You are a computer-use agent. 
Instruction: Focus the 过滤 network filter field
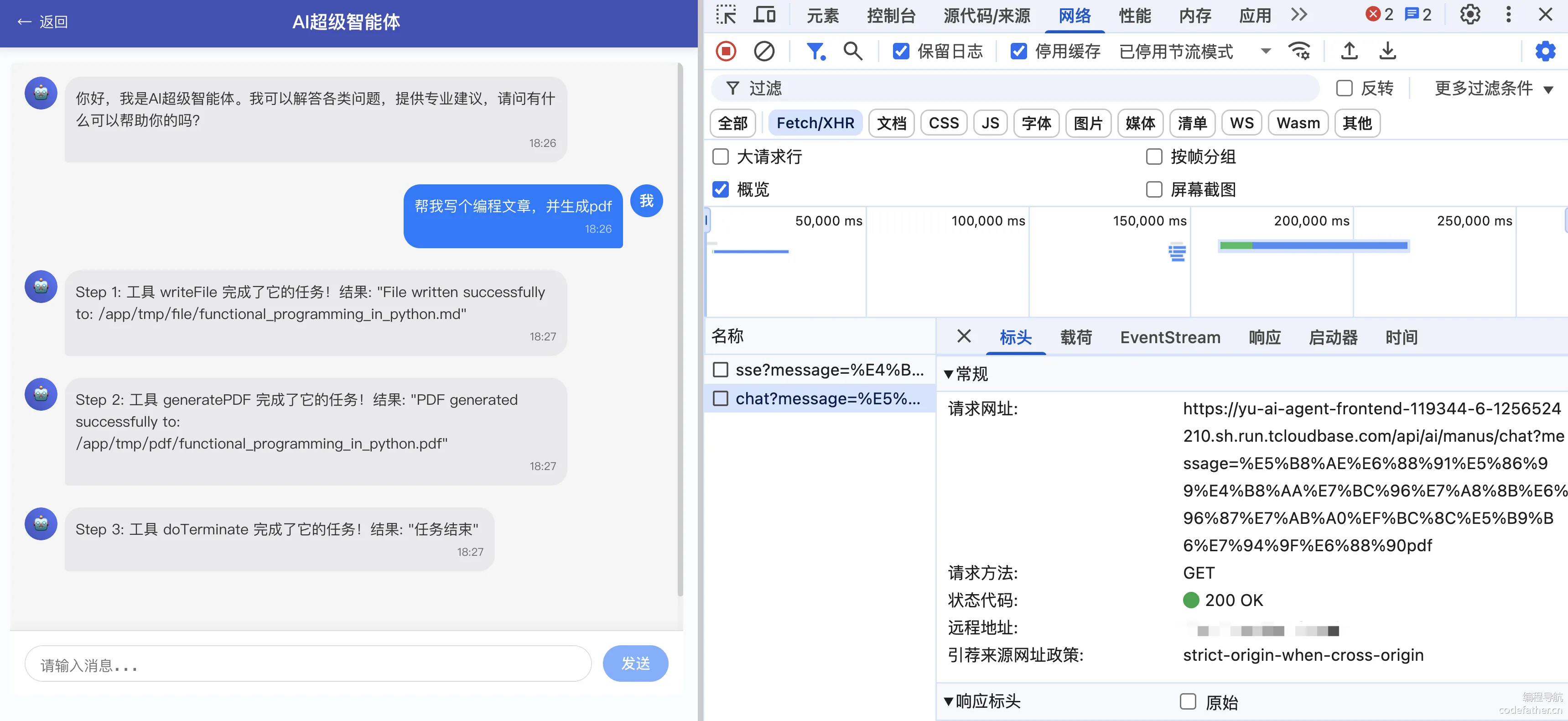pyautogui.click(x=1015, y=88)
